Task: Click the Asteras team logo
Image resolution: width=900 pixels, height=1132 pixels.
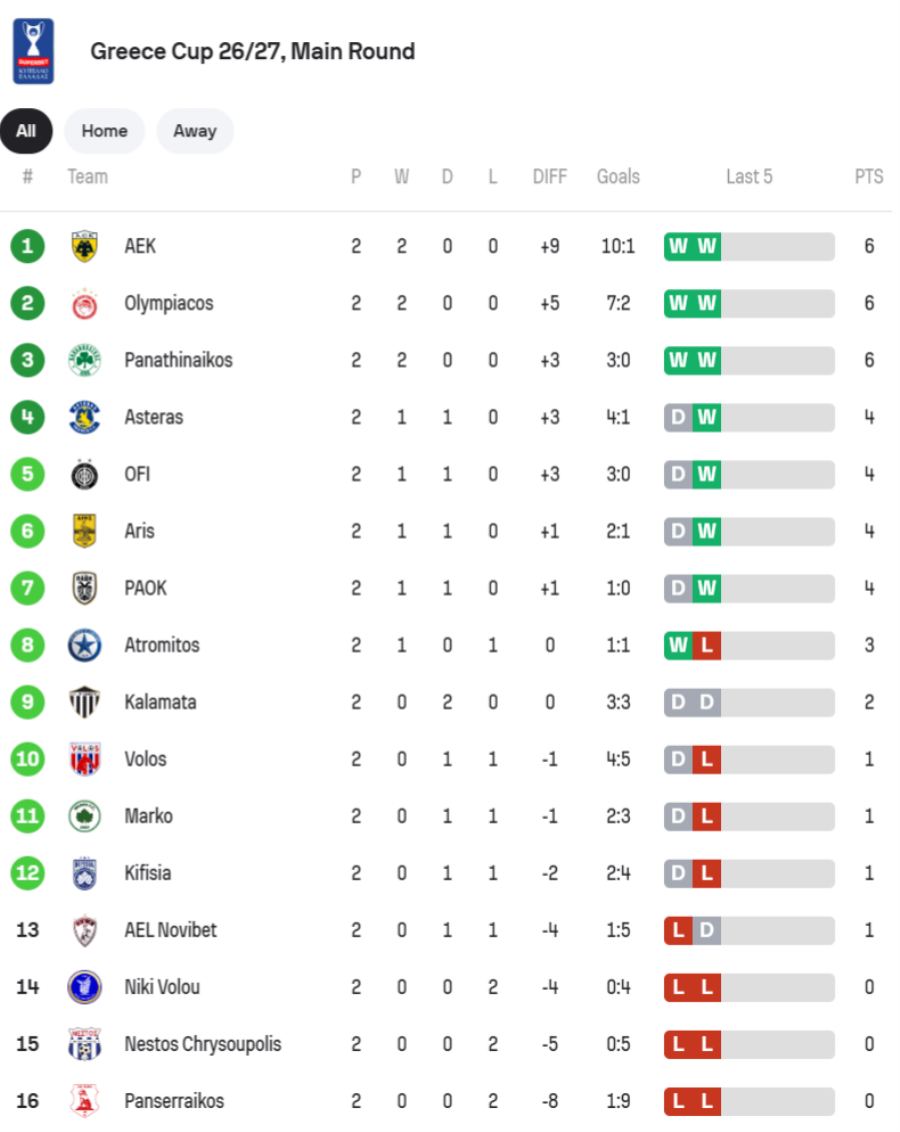Action: pos(84,417)
